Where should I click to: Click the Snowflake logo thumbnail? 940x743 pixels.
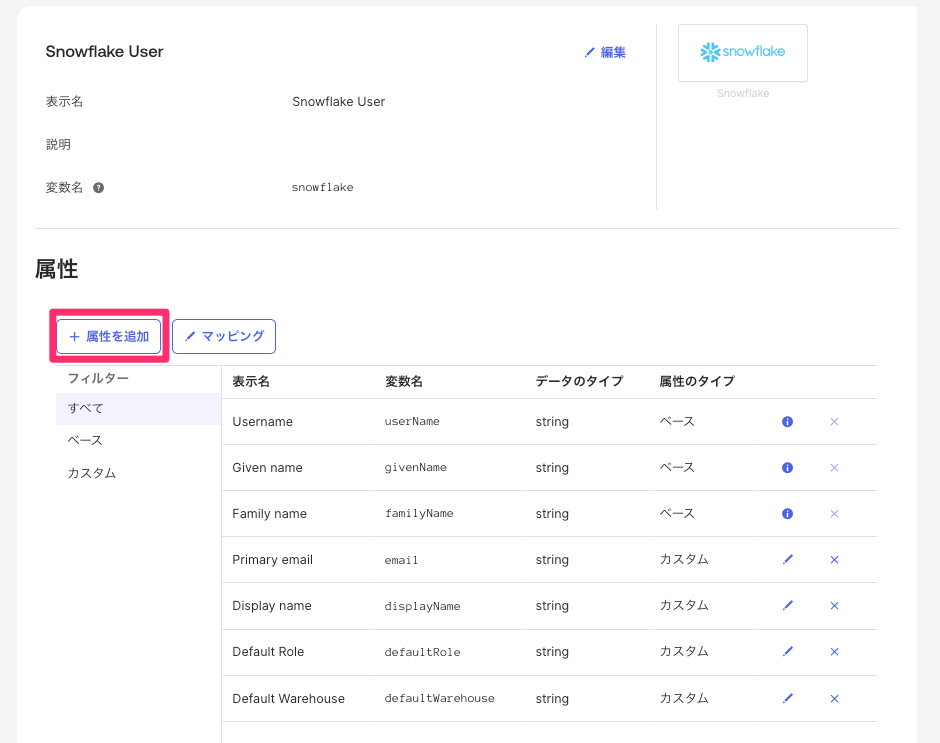point(742,52)
